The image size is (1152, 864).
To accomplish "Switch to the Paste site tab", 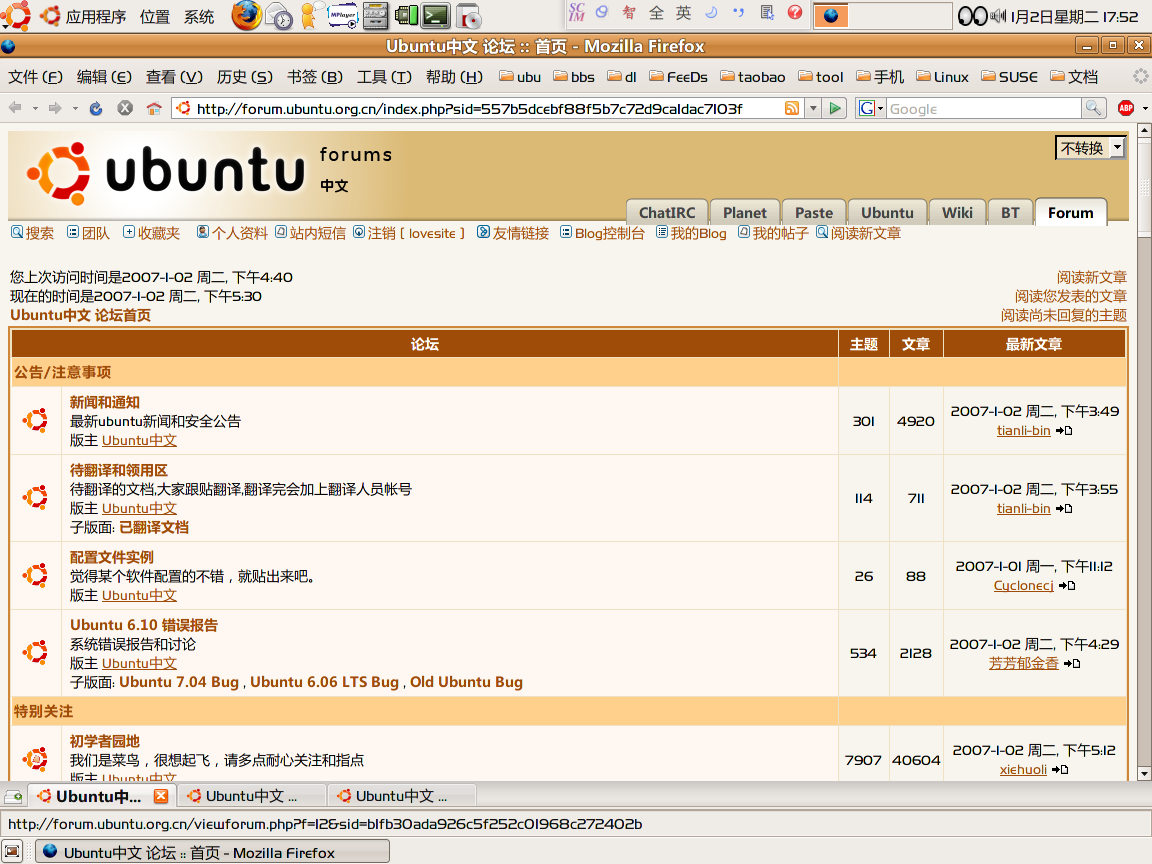I will [813, 212].
